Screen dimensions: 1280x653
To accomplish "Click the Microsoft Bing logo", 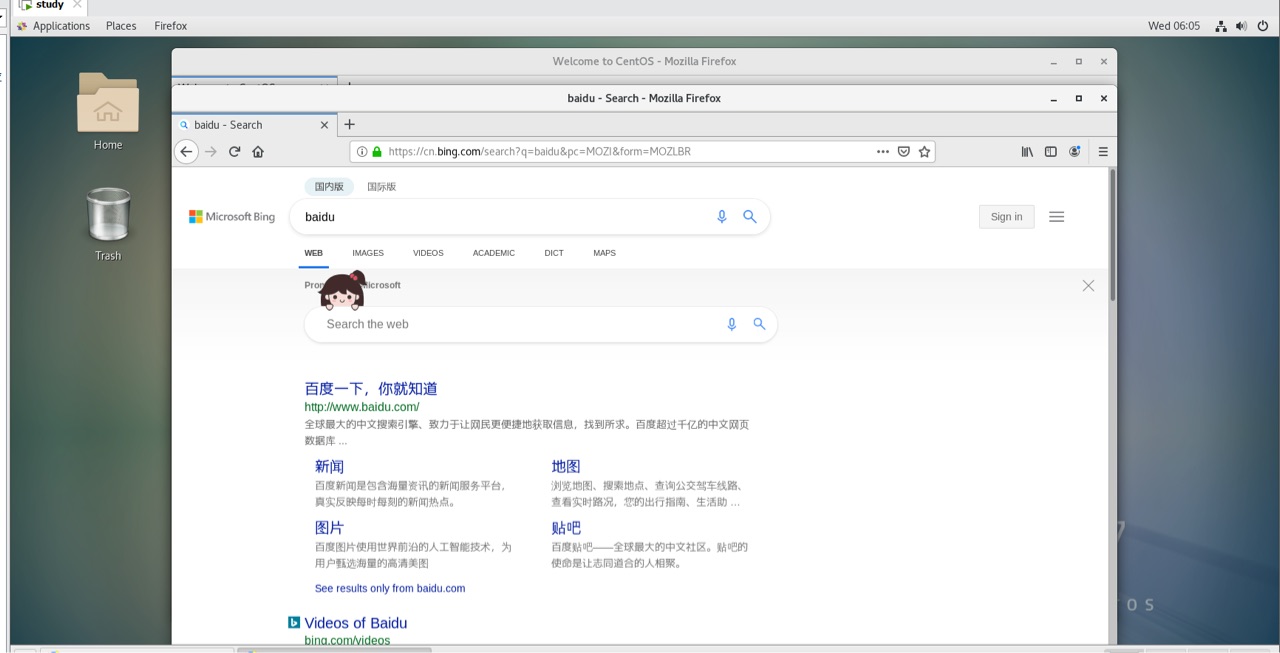I will tap(231, 216).
